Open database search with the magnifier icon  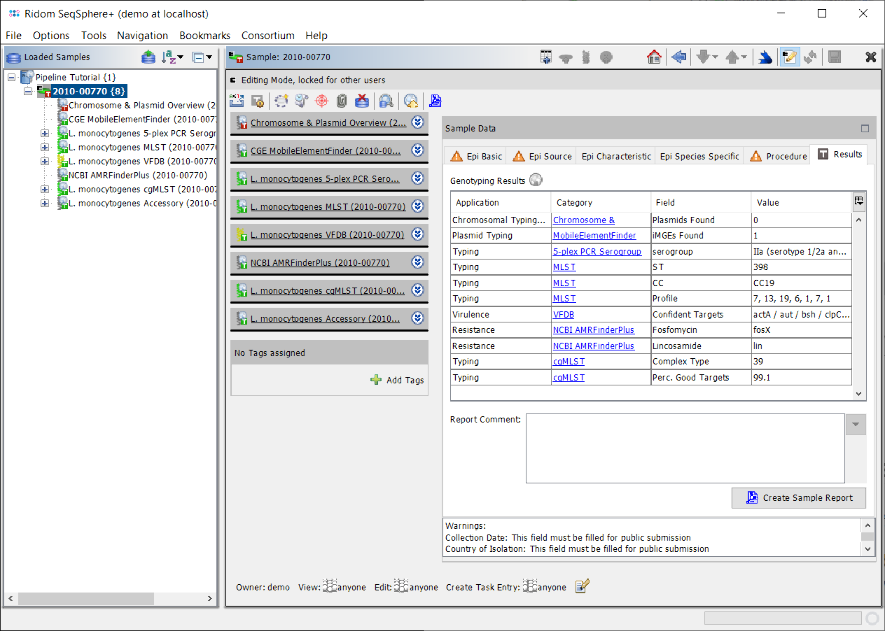click(x=385, y=100)
